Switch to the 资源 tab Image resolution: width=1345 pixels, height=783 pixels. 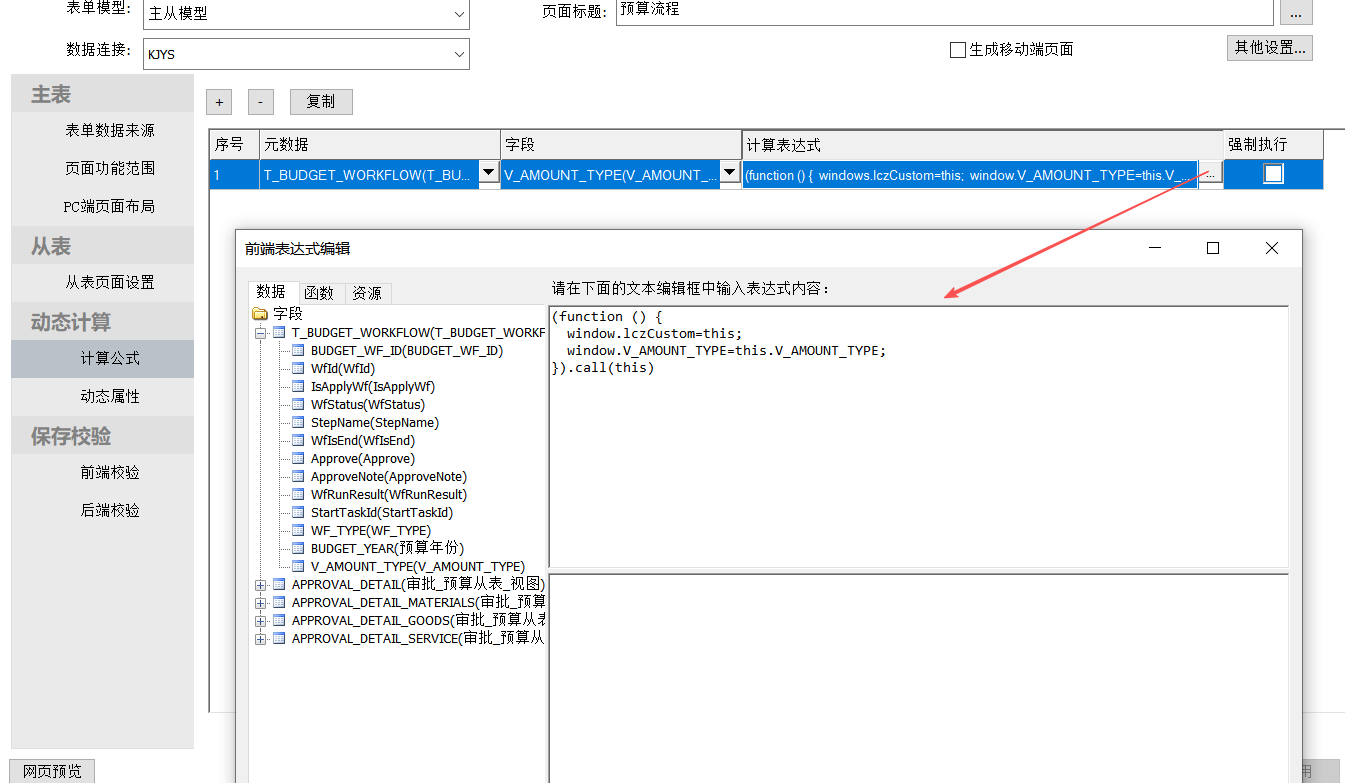click(x=367, y=293)
